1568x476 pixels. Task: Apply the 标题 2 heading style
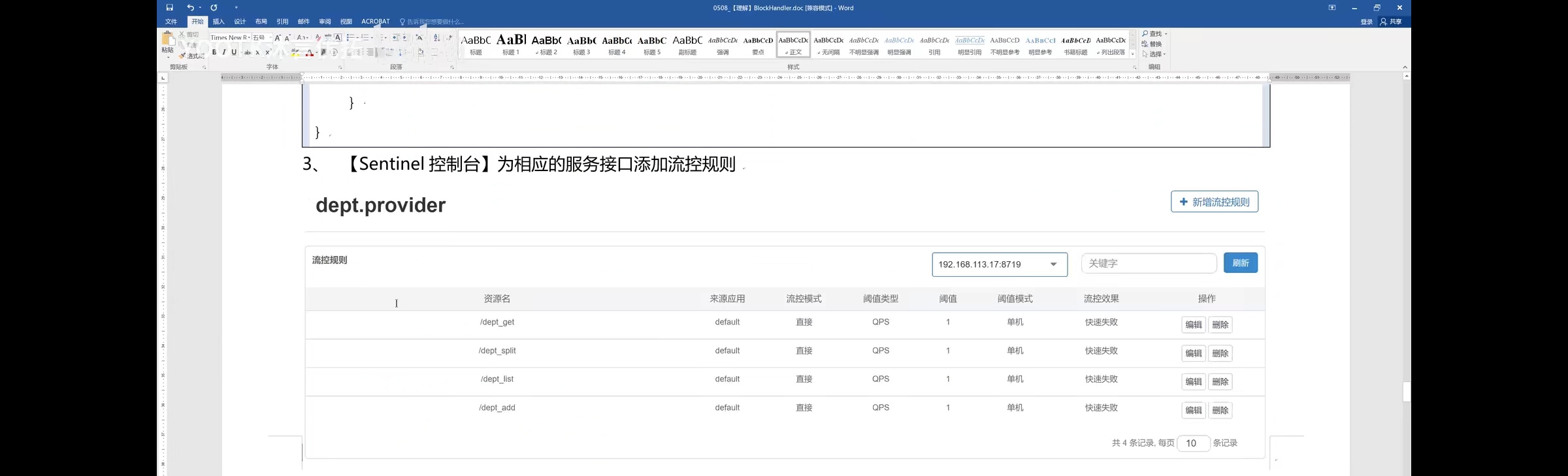[546, 44]
